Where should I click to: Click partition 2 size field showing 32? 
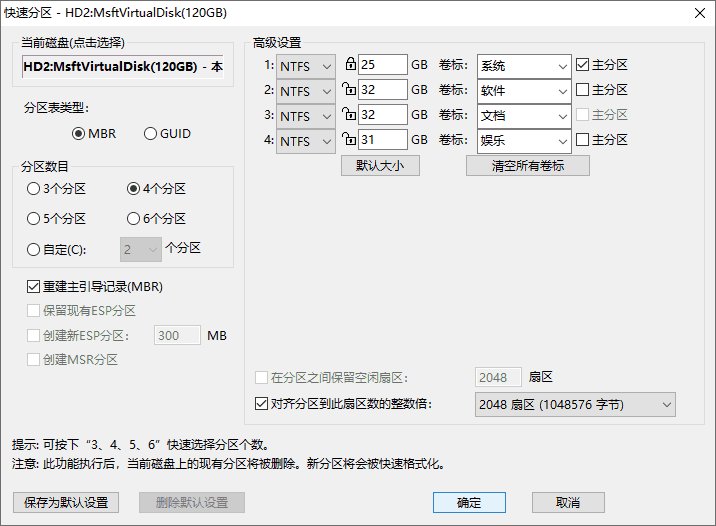click(383, 89)
